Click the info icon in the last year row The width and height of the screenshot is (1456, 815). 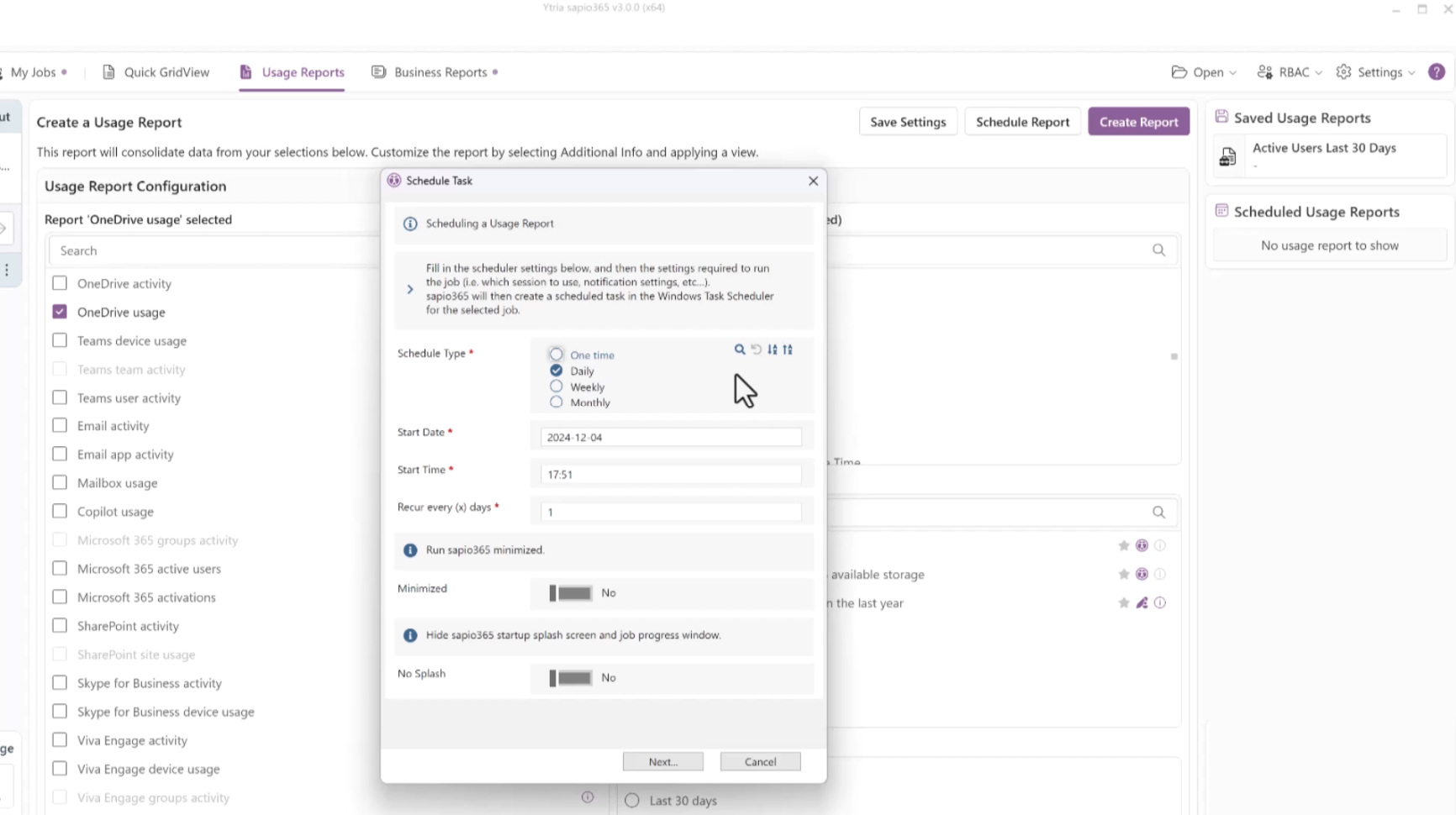pyautogui.click(x=1160, y=603)
